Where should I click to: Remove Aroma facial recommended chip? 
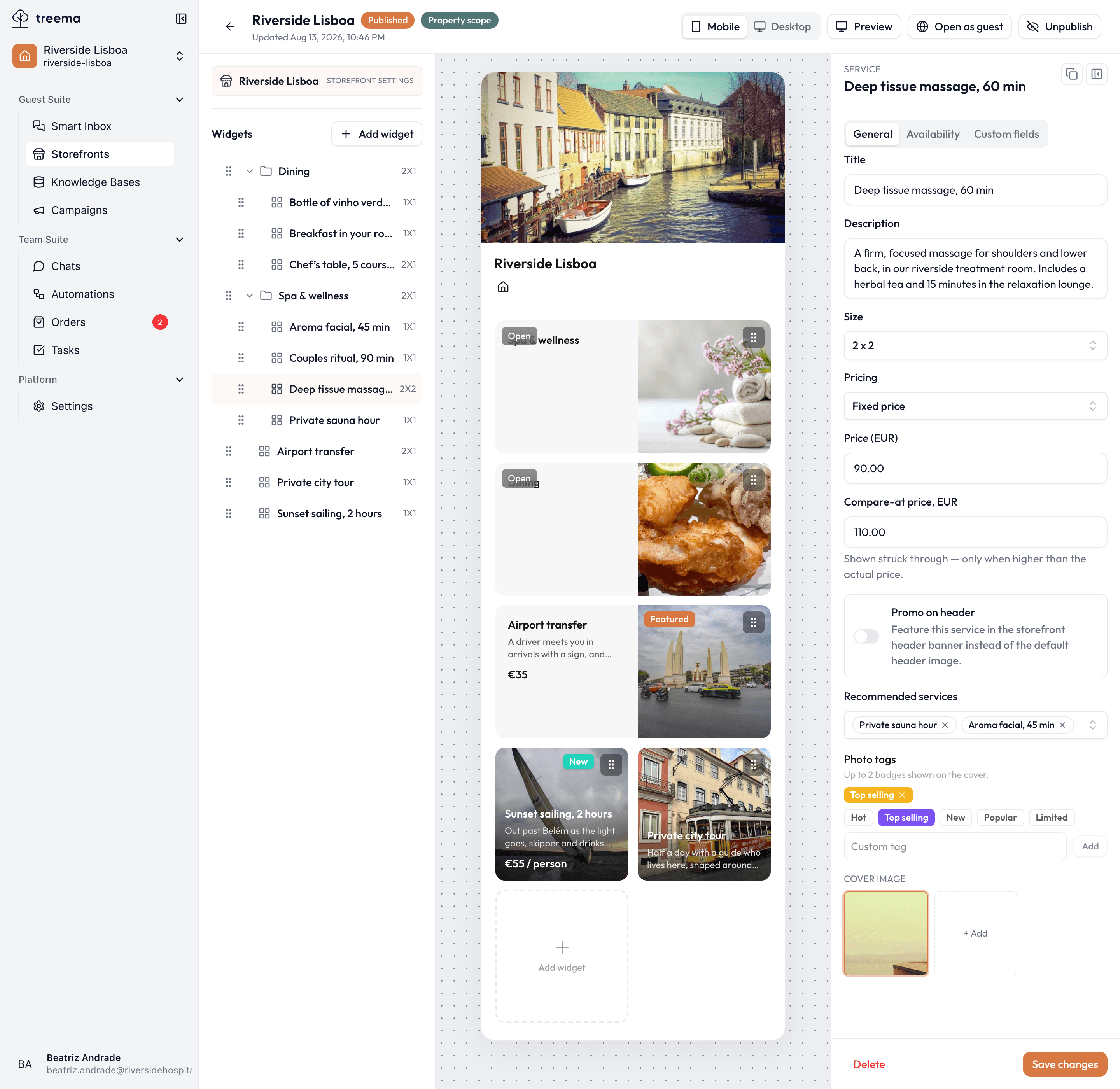pos(1062,725)
